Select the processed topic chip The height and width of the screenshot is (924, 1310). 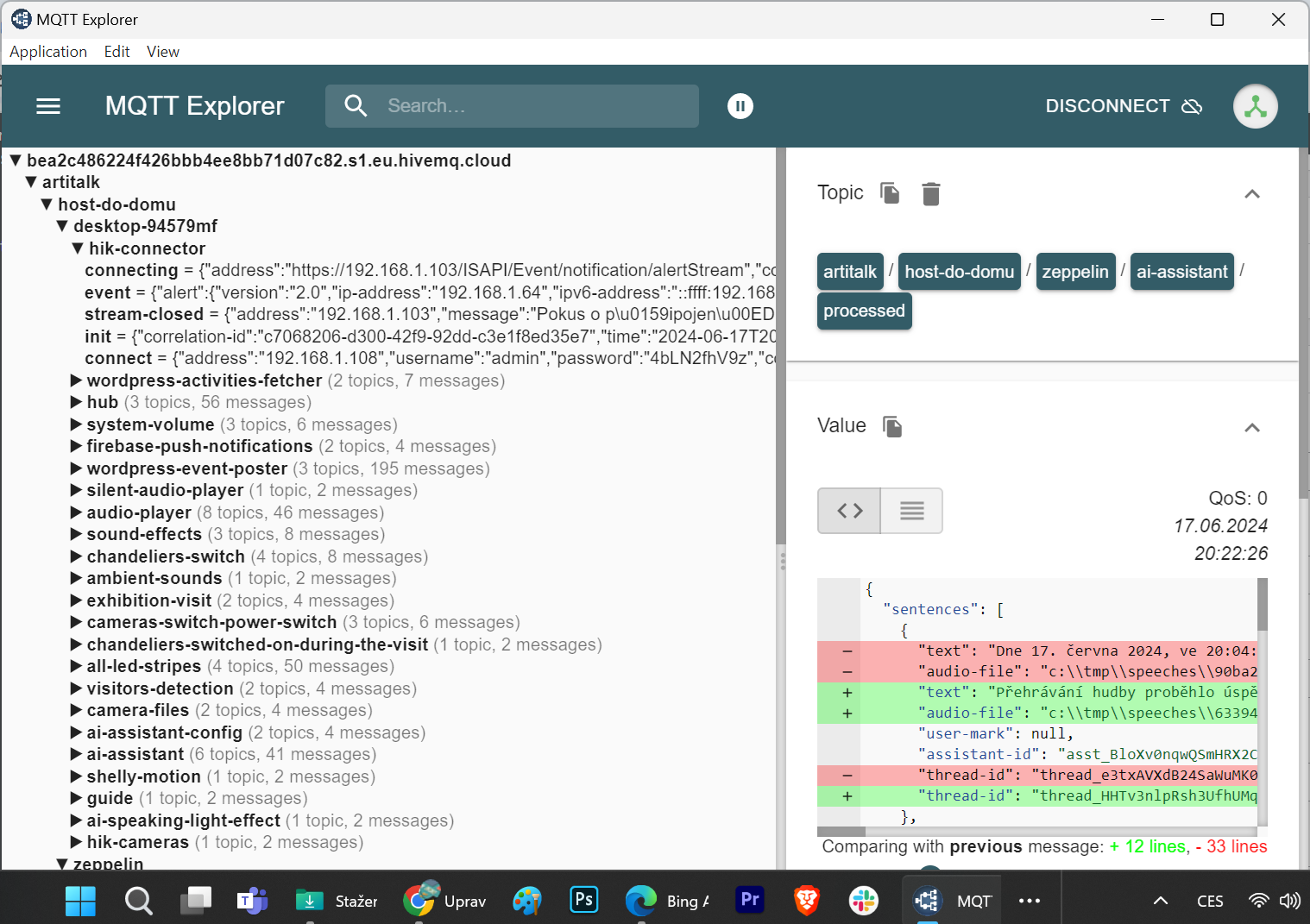point(864,311)
